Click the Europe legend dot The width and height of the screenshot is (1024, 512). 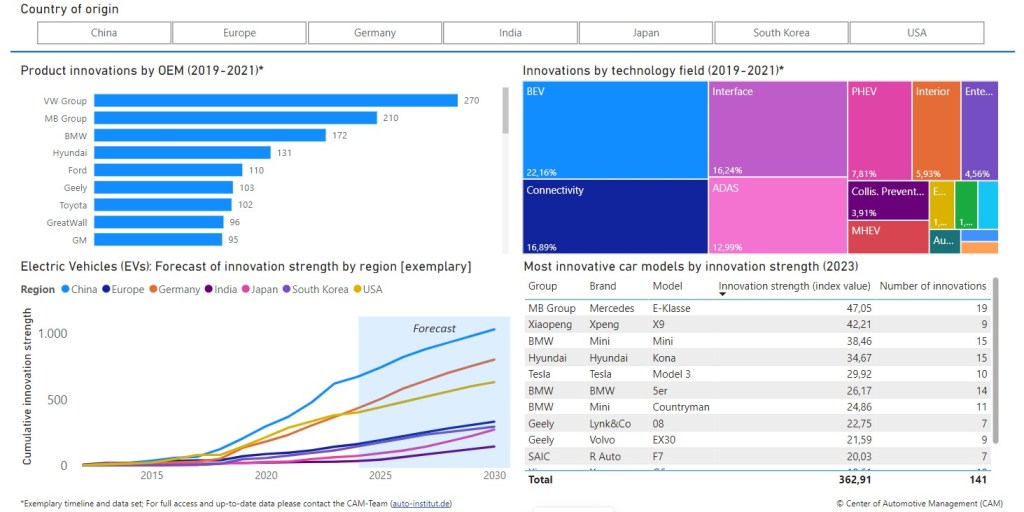coord(107,289)
